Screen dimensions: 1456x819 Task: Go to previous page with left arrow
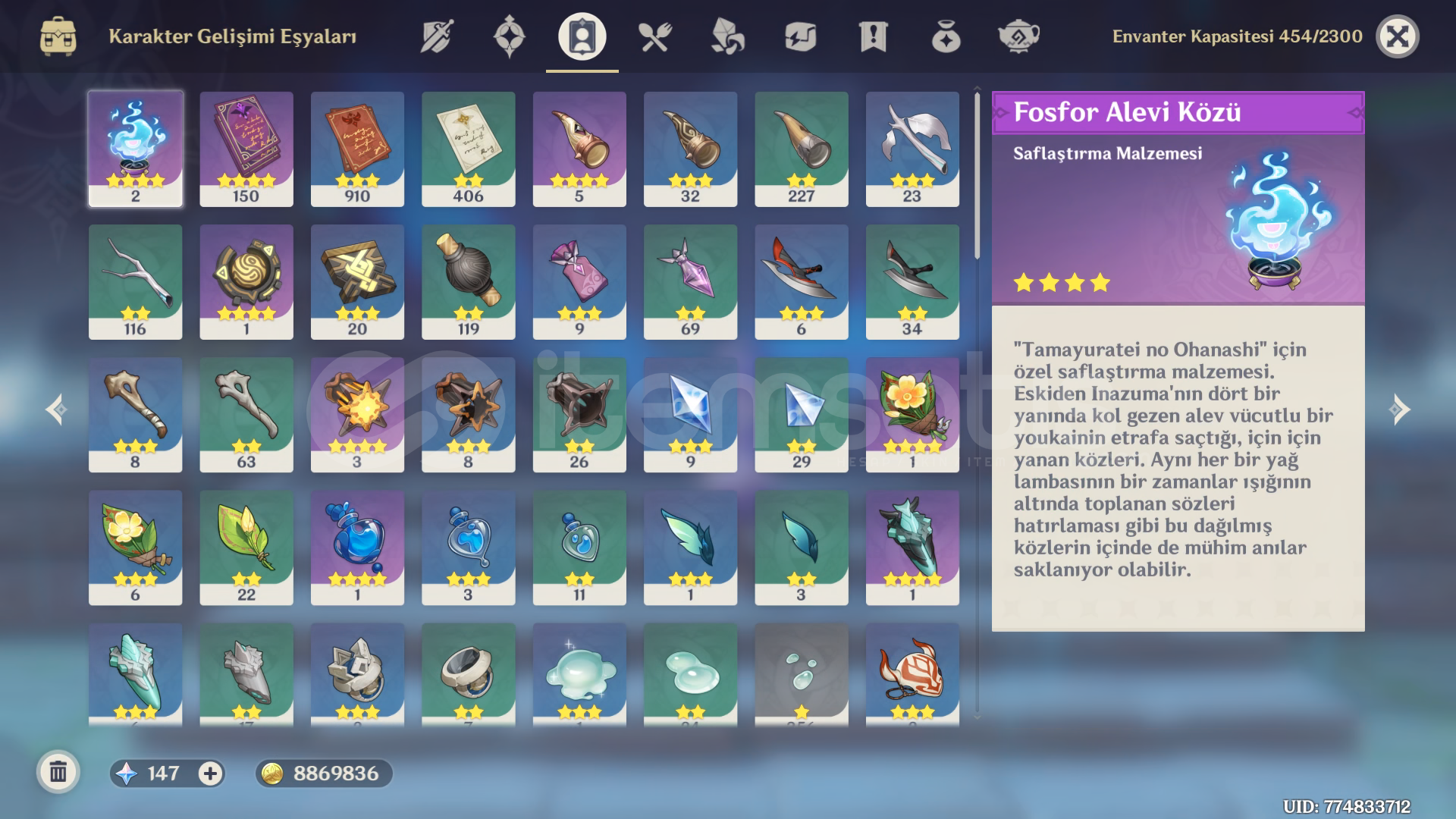(56, 409)
